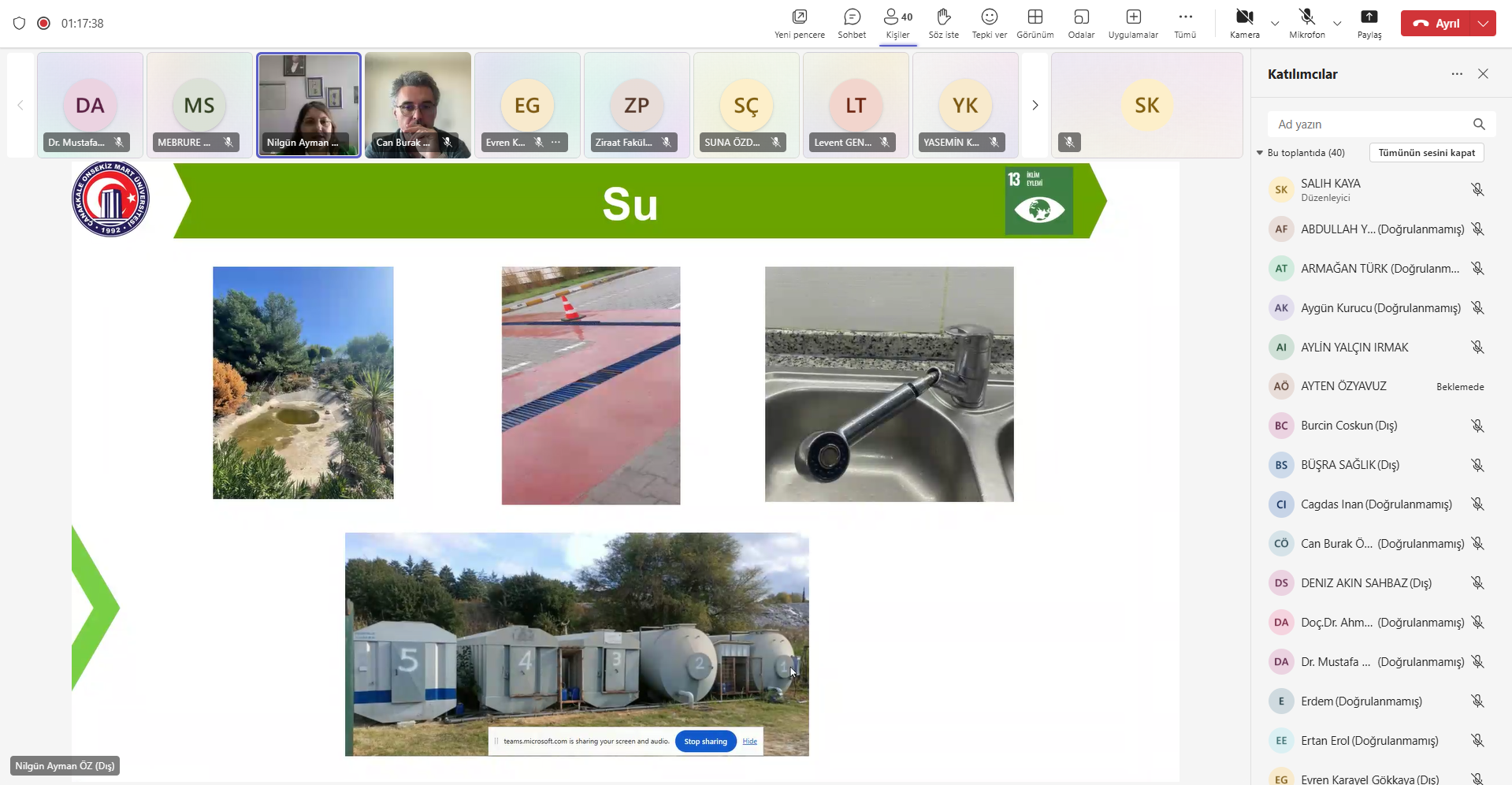
Task: Collapse the 'Bu toplantıda (40)' list
Action: click(1260, 153)
